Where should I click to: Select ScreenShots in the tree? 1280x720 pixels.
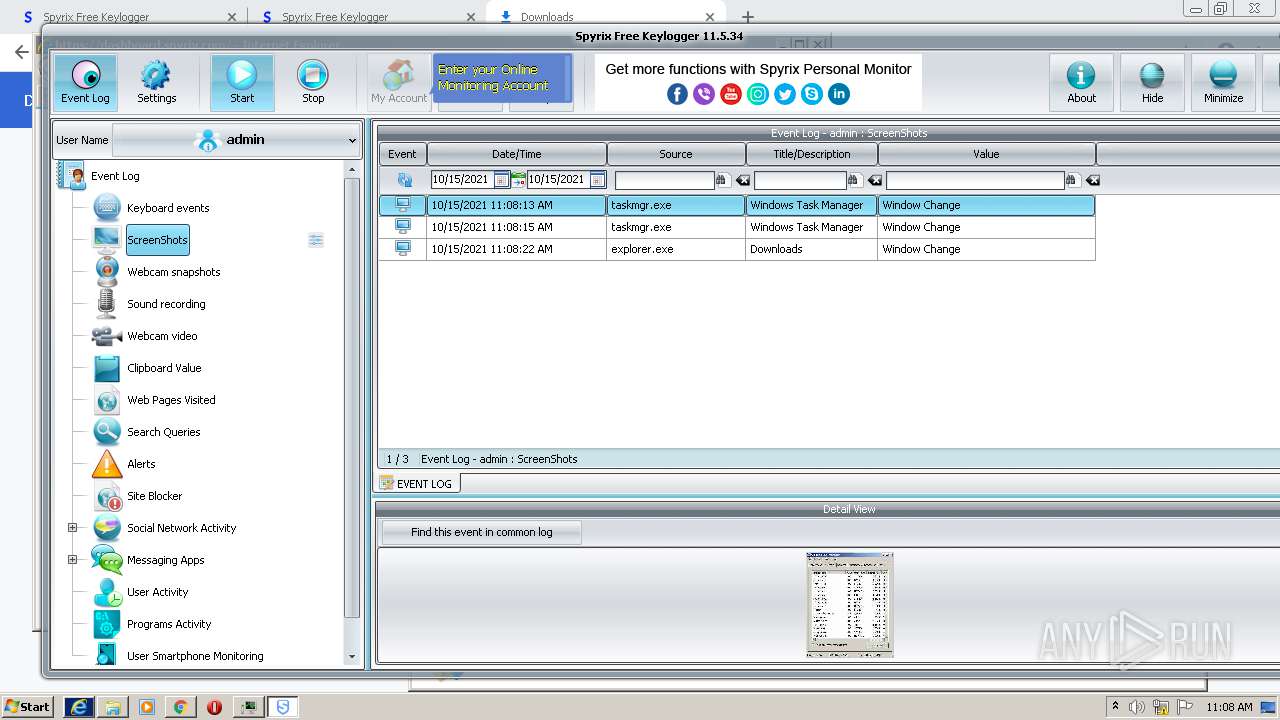pos(157,240)
